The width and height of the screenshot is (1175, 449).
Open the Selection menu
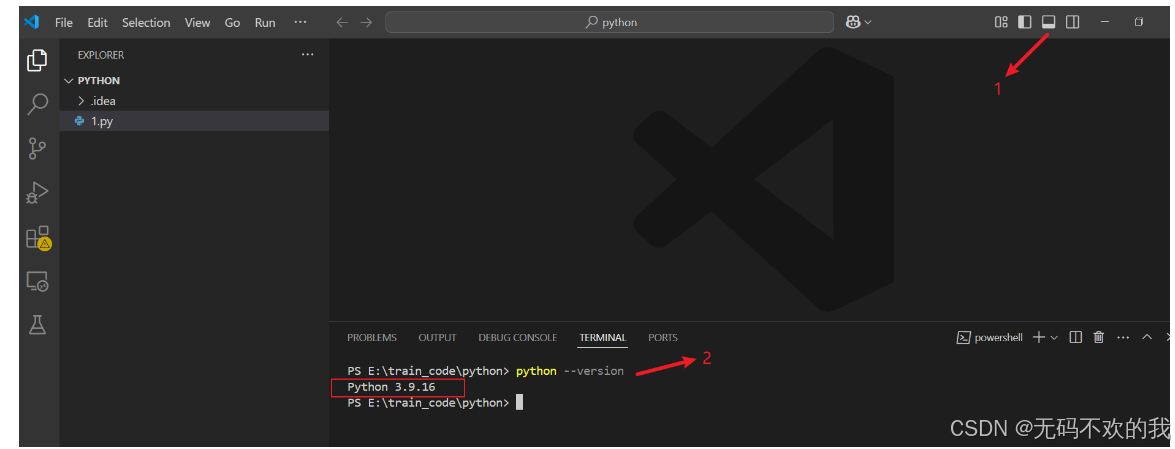coord(146,22)
